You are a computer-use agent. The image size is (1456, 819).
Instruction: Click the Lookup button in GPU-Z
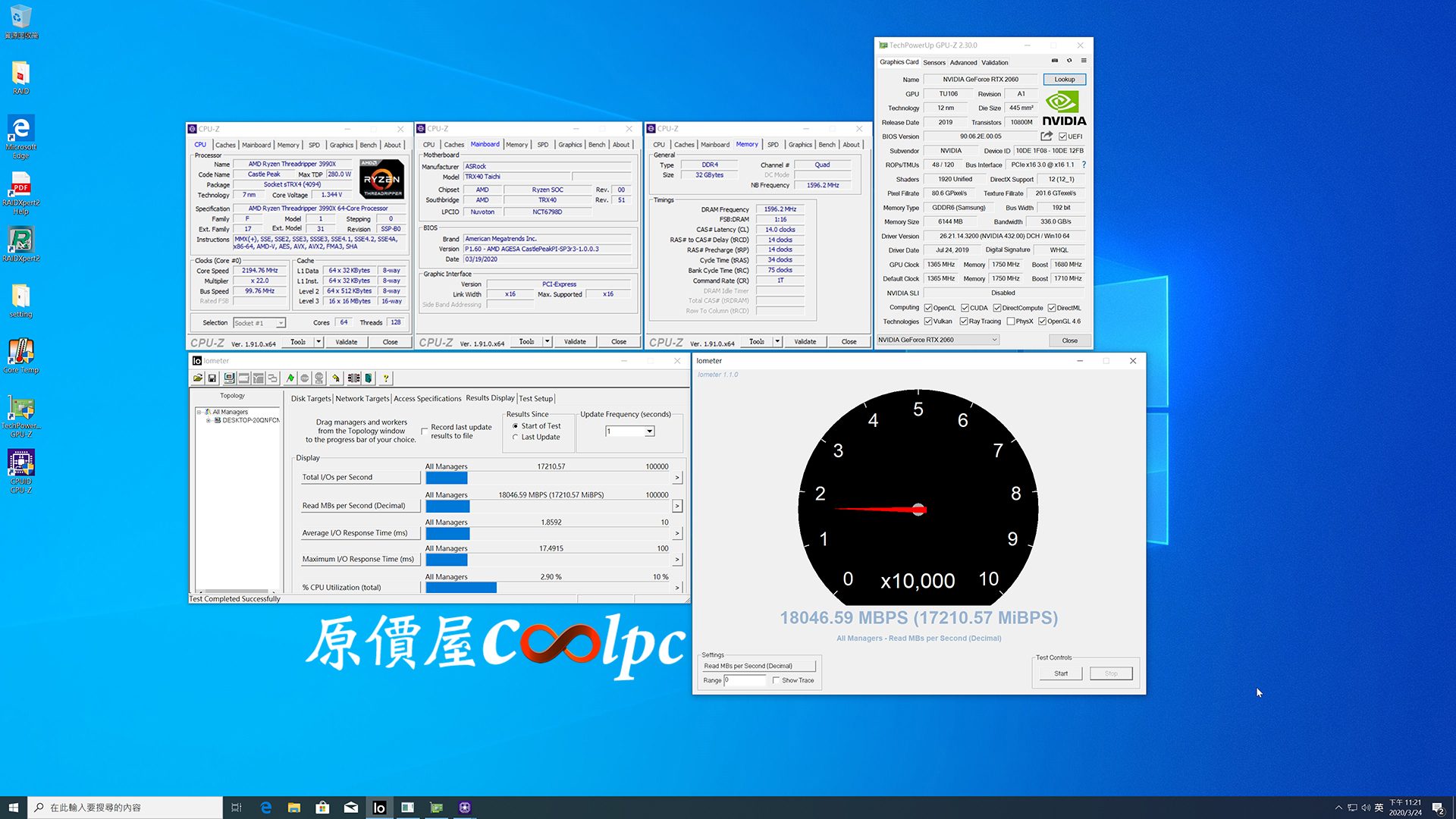(x=1065, y=79)
